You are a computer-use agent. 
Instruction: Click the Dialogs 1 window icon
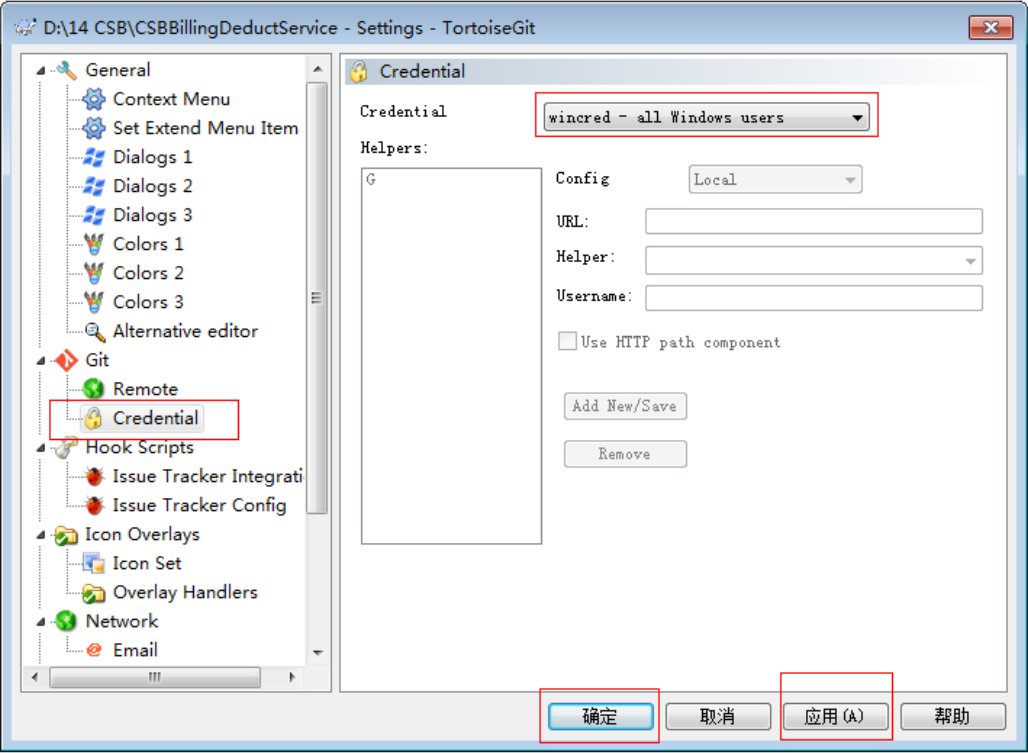[x=94, y=157]
